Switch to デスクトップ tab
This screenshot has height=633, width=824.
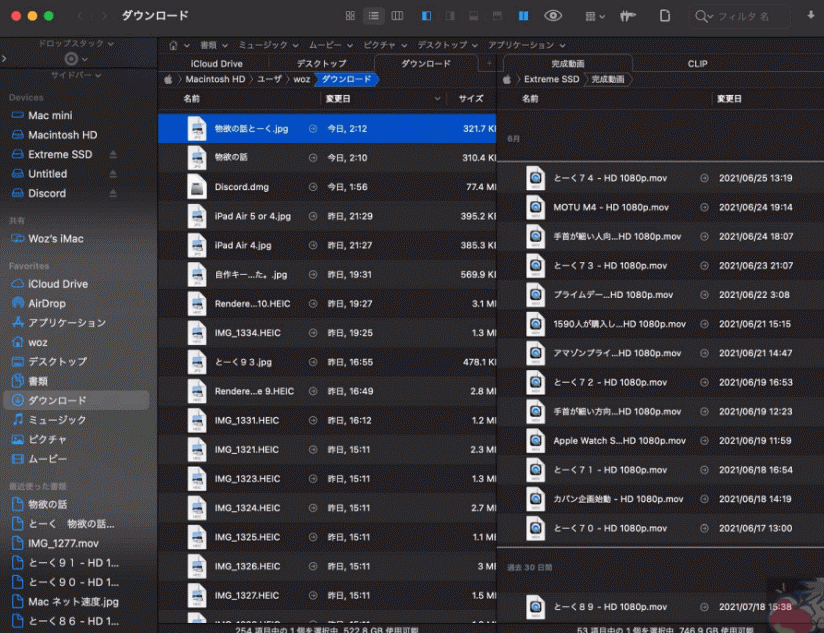322,64
